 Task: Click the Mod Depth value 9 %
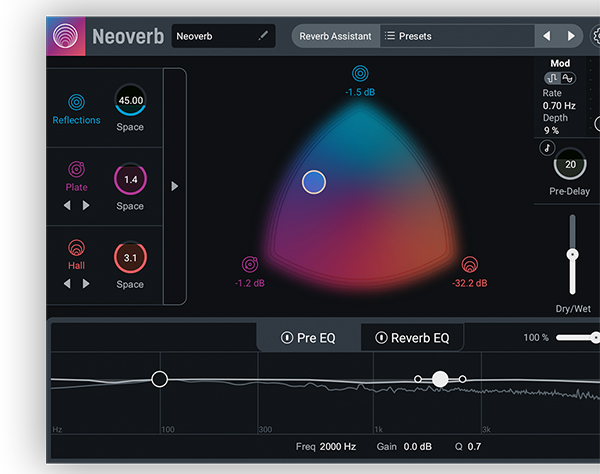551,130
